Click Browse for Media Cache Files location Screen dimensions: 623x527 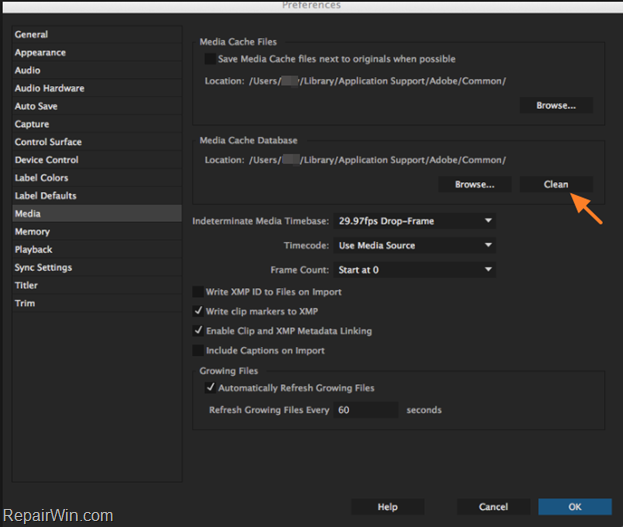556,105
